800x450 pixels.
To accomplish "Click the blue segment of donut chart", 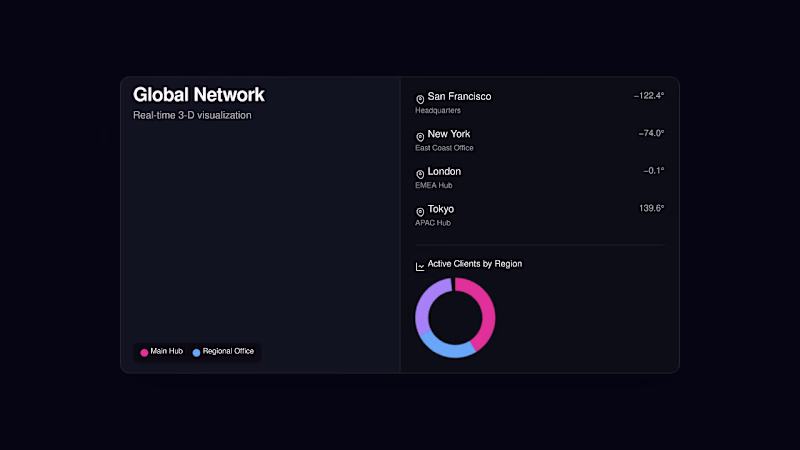I will point(446,348).
